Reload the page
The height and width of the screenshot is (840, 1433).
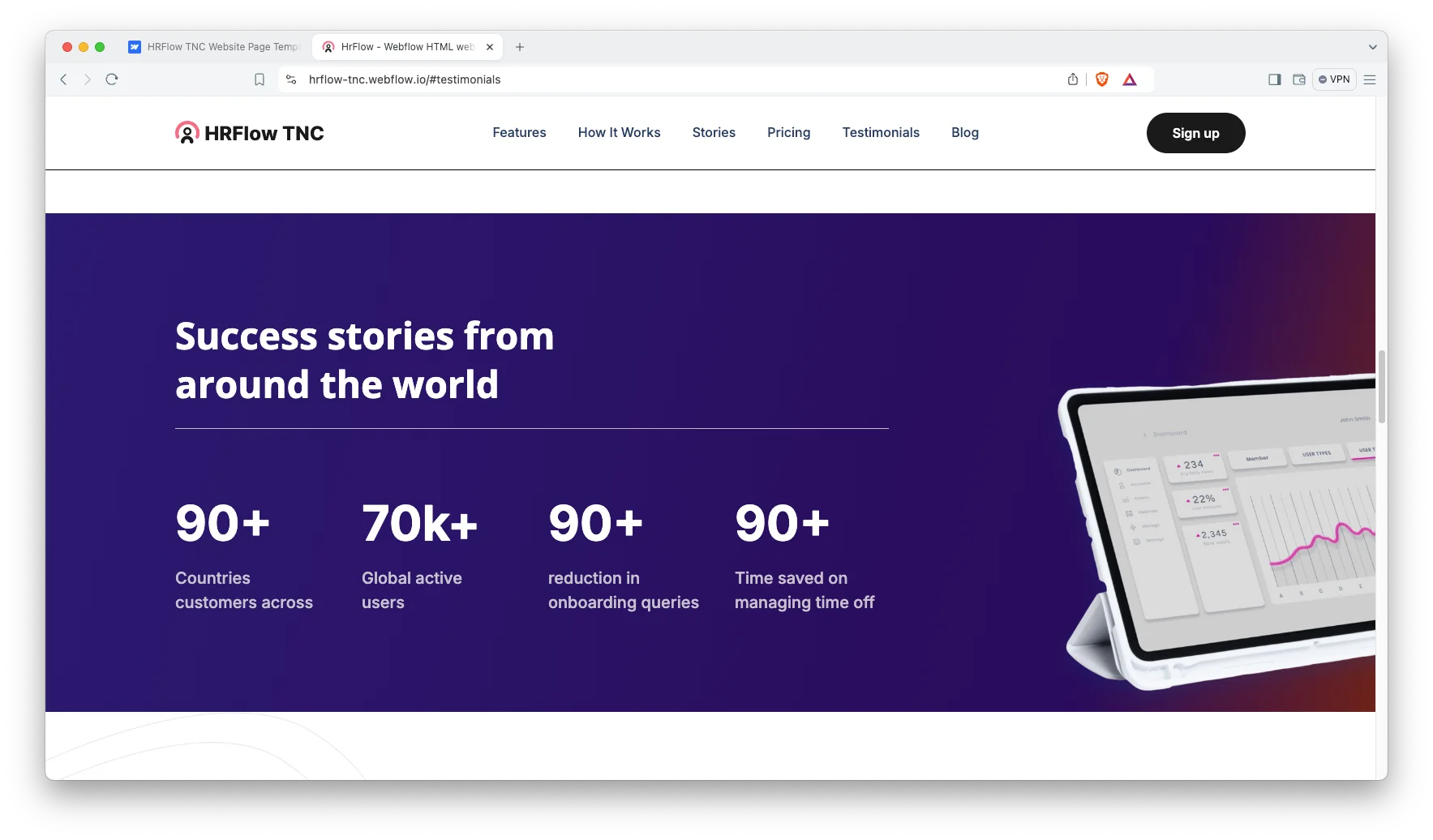112,79
